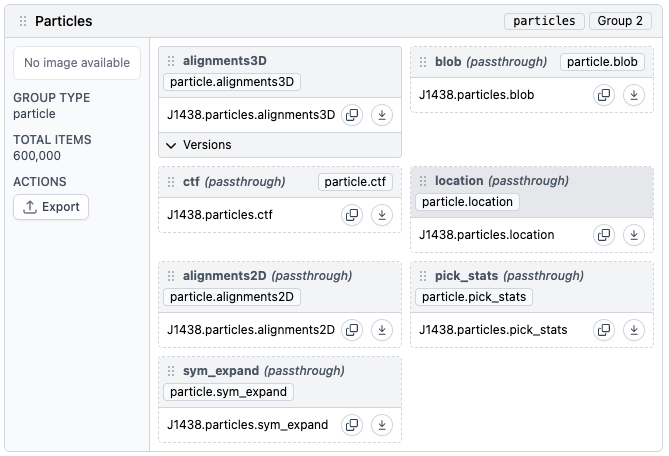
Task: Download the blob passthrough result
Action: point(634,96)
